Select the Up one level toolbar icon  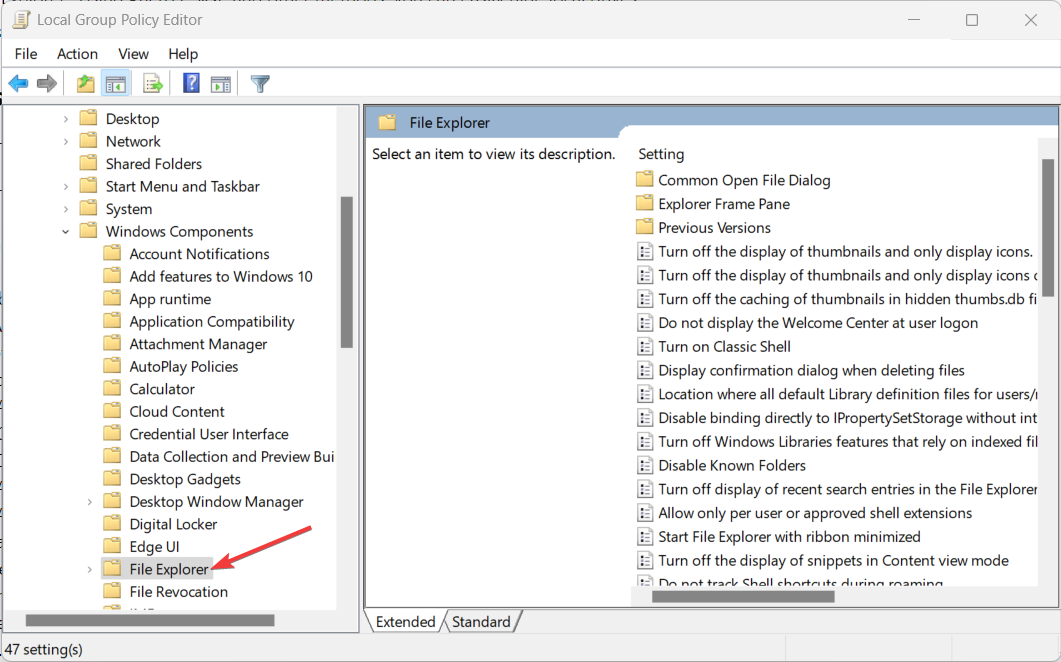tap(85, 83)
